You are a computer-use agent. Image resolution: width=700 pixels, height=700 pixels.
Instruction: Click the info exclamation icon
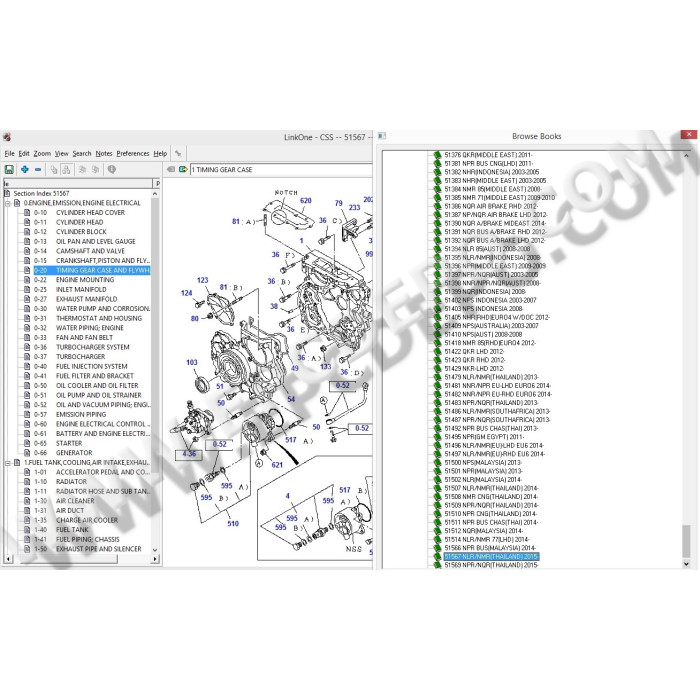[x=112, y=169]
